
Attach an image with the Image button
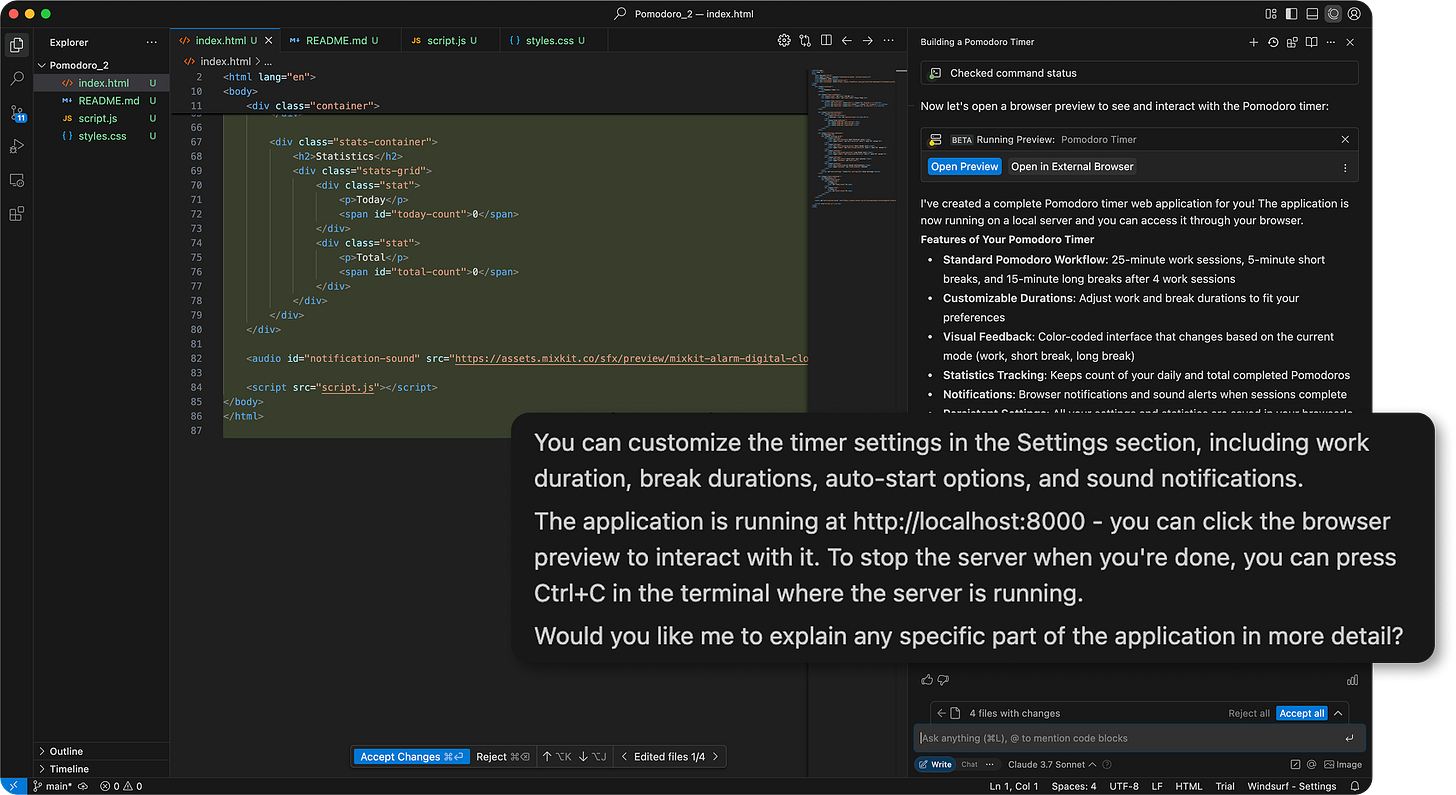click(1342, 764)
